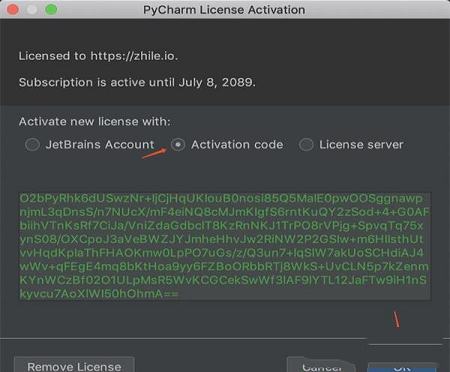Click the gray minimize window button

[x=32, y=9]
